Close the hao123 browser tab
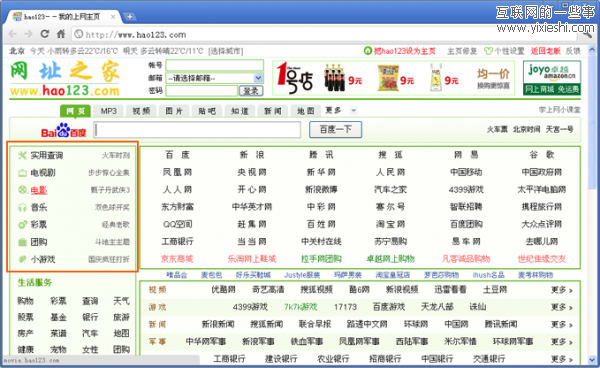This screenshot has height=368, width=600. (113, 17)
